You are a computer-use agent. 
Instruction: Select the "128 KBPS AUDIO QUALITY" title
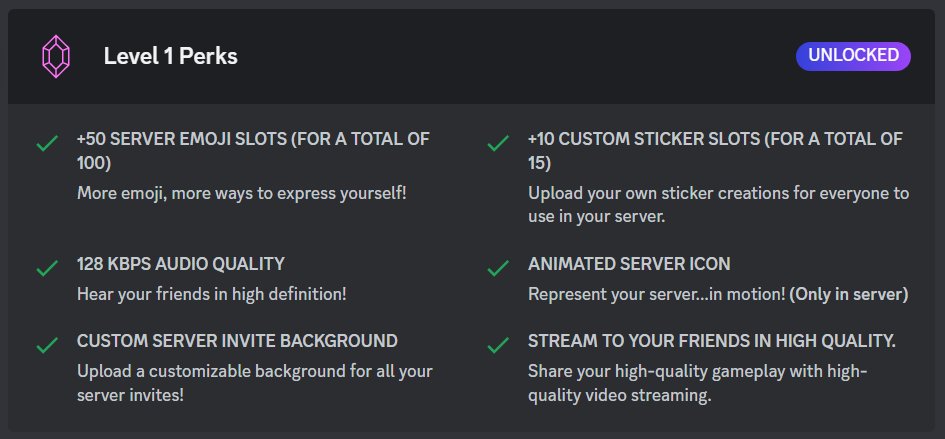point(181,264)
